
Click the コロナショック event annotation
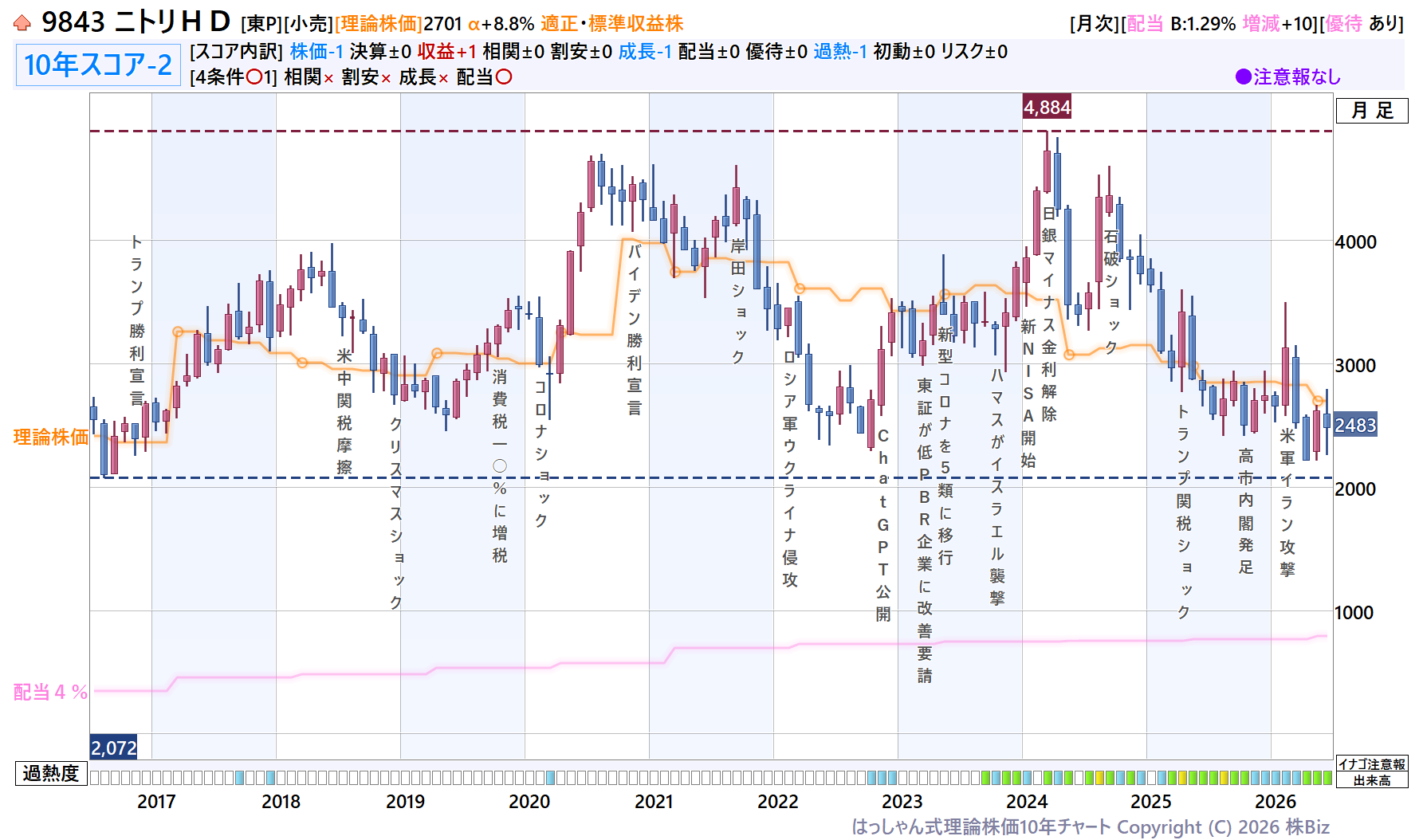pyautogui.click(x=541, y=453)
